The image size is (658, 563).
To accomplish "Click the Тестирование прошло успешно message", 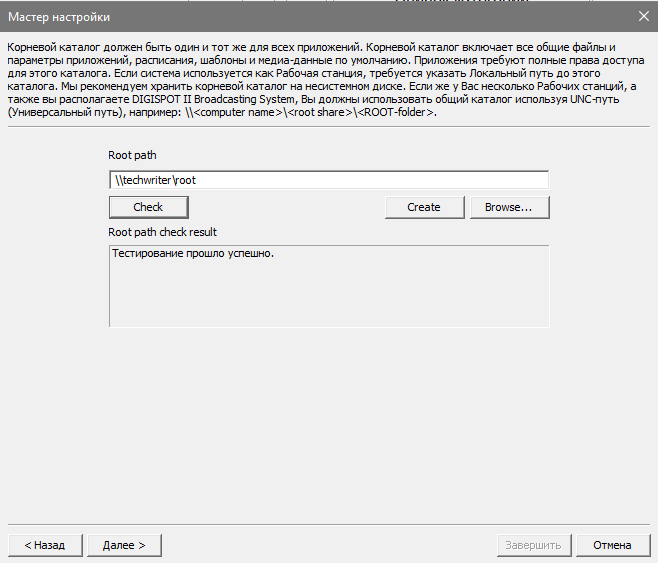I will pos(193,254).
